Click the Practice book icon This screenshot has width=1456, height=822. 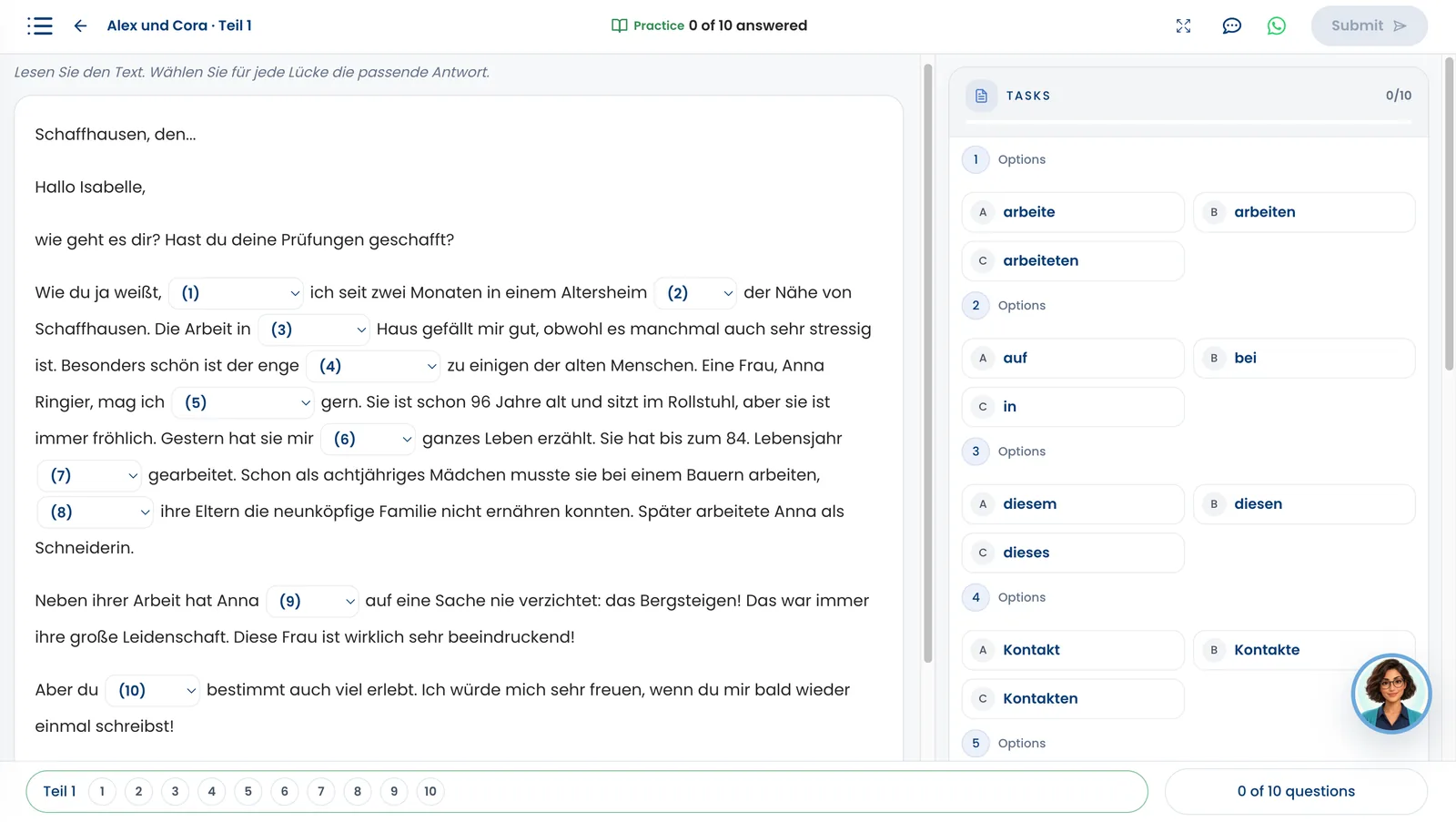620,25
